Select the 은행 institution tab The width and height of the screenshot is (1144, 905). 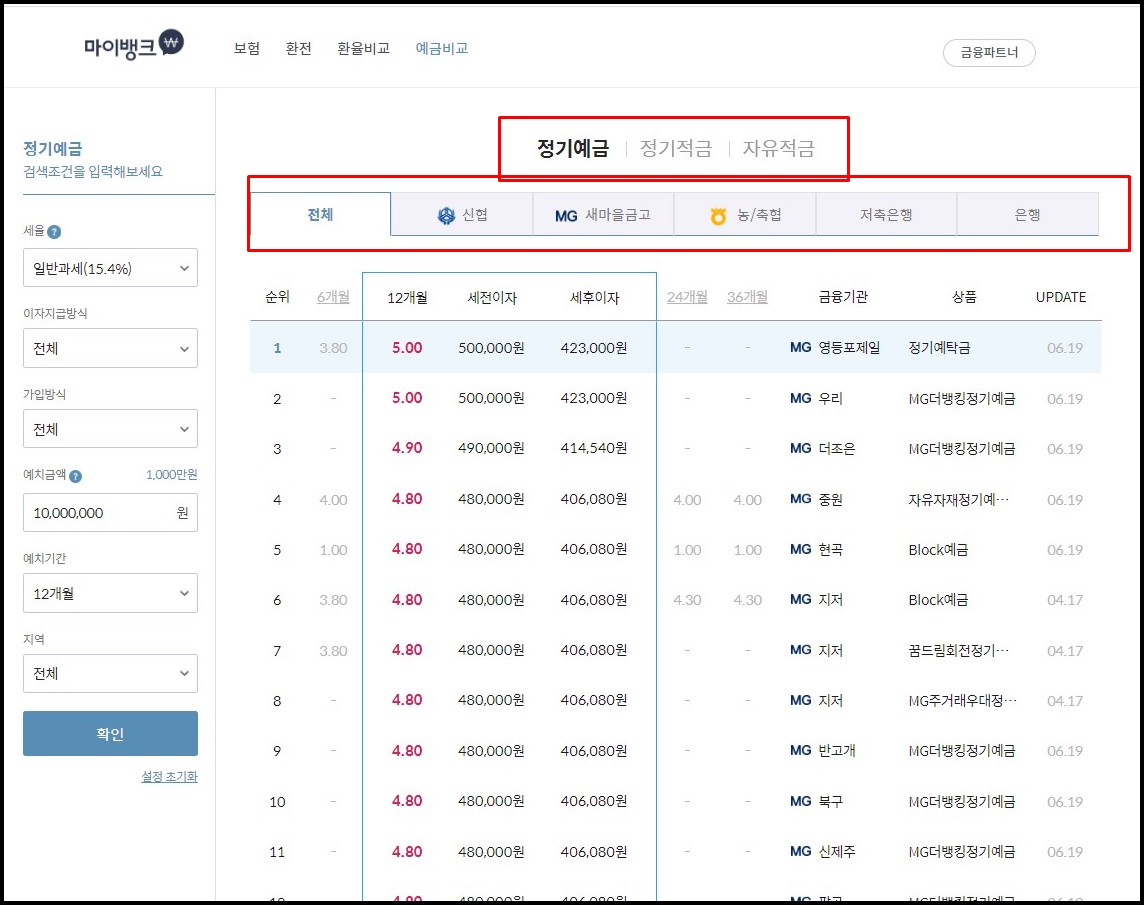(1028, 215)
